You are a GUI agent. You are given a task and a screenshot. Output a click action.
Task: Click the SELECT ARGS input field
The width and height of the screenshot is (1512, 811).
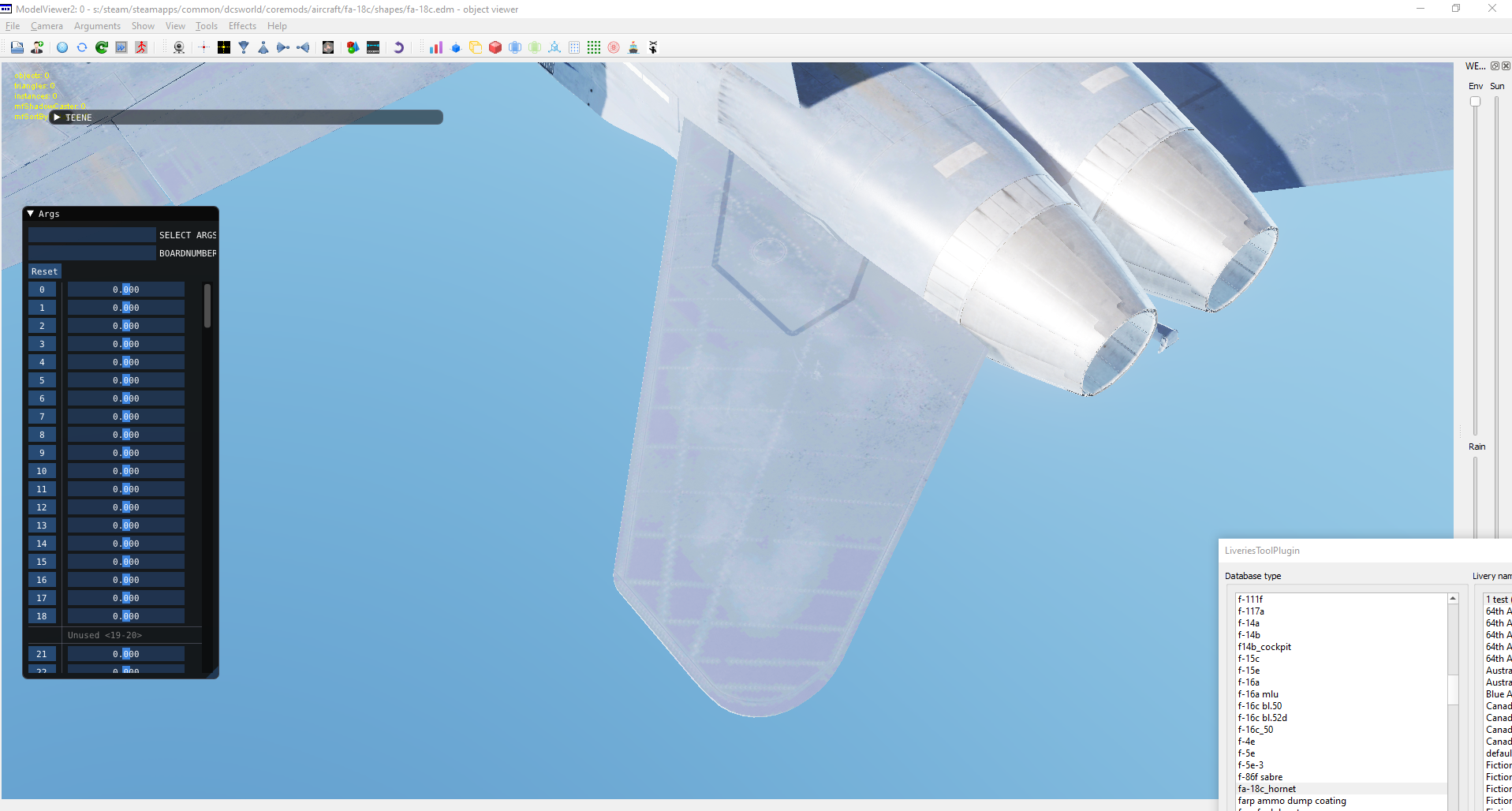(x=91, y=235)
